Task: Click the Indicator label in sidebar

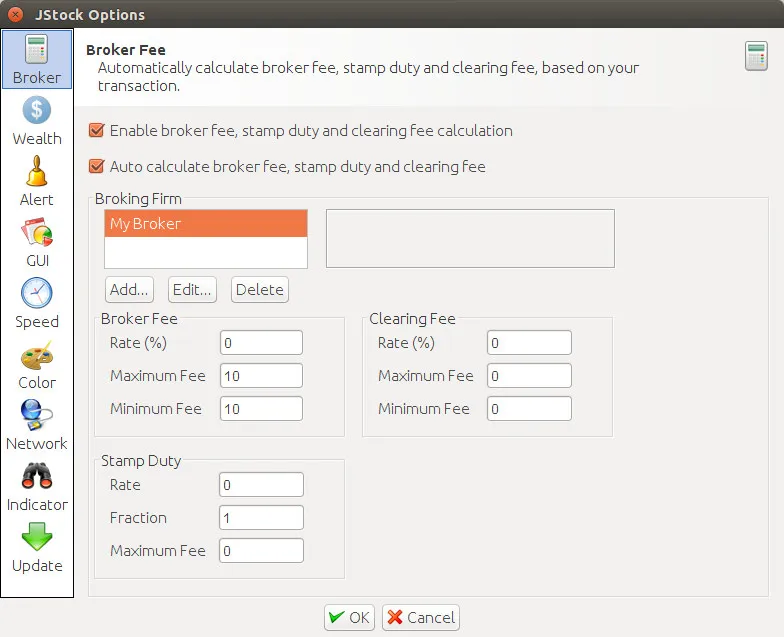Action: [x=37, y=504]
